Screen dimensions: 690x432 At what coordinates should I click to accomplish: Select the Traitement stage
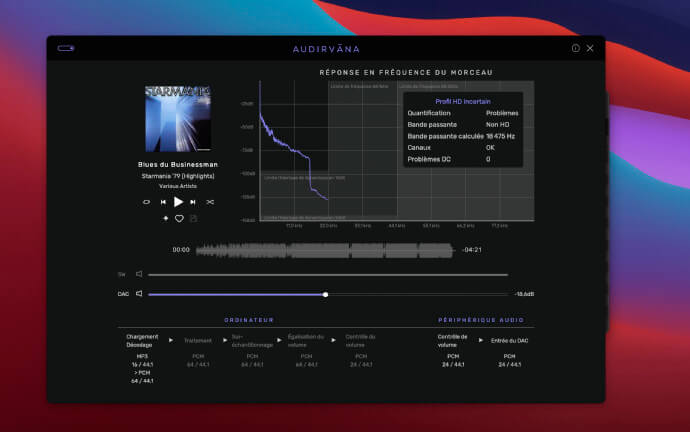(x=198, y=341)
